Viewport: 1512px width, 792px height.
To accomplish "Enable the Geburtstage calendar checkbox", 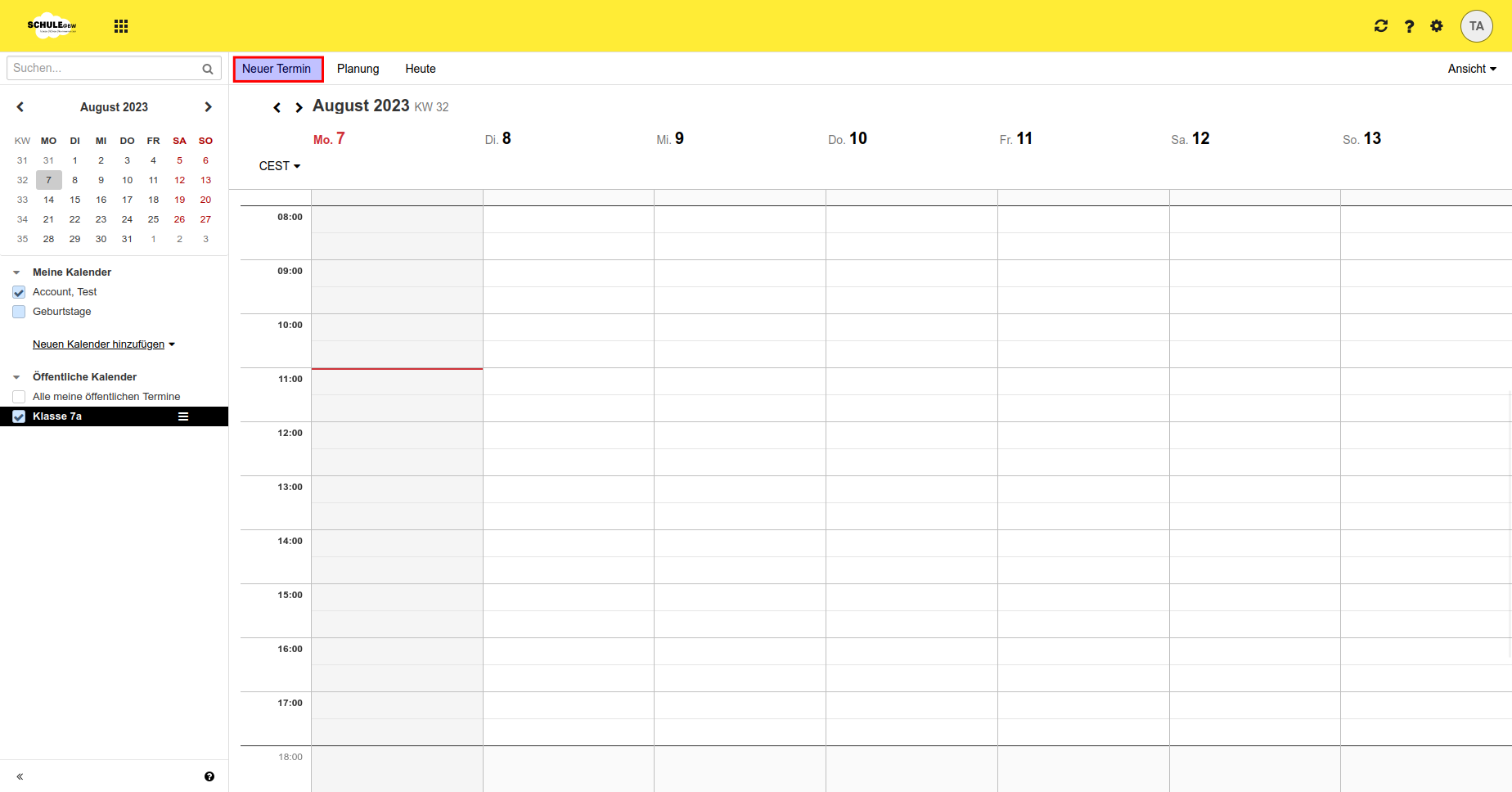I will (x=19, y=312).
